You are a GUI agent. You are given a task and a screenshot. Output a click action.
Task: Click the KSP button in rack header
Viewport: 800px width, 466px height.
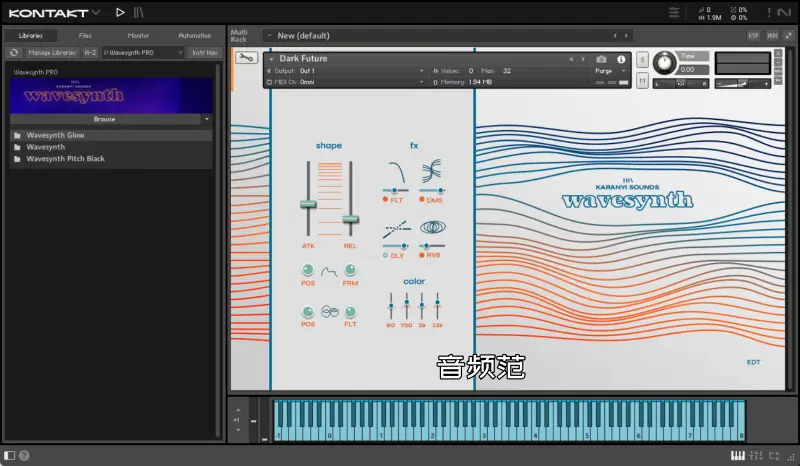[x=754, y=36]
